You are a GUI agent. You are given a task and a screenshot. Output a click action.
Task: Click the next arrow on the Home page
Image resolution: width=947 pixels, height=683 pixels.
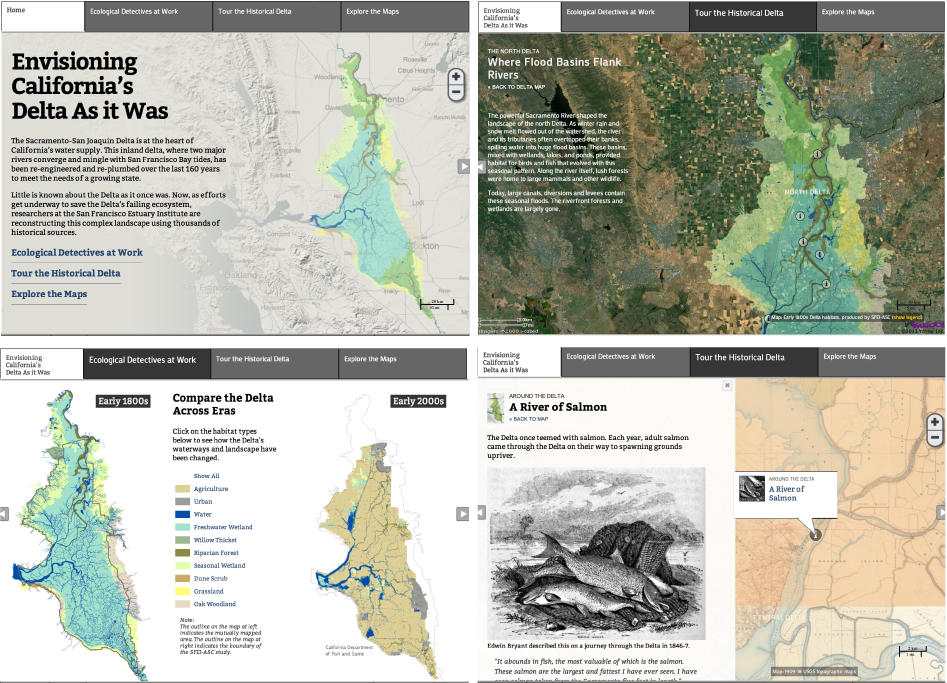[x=463, y=166]
